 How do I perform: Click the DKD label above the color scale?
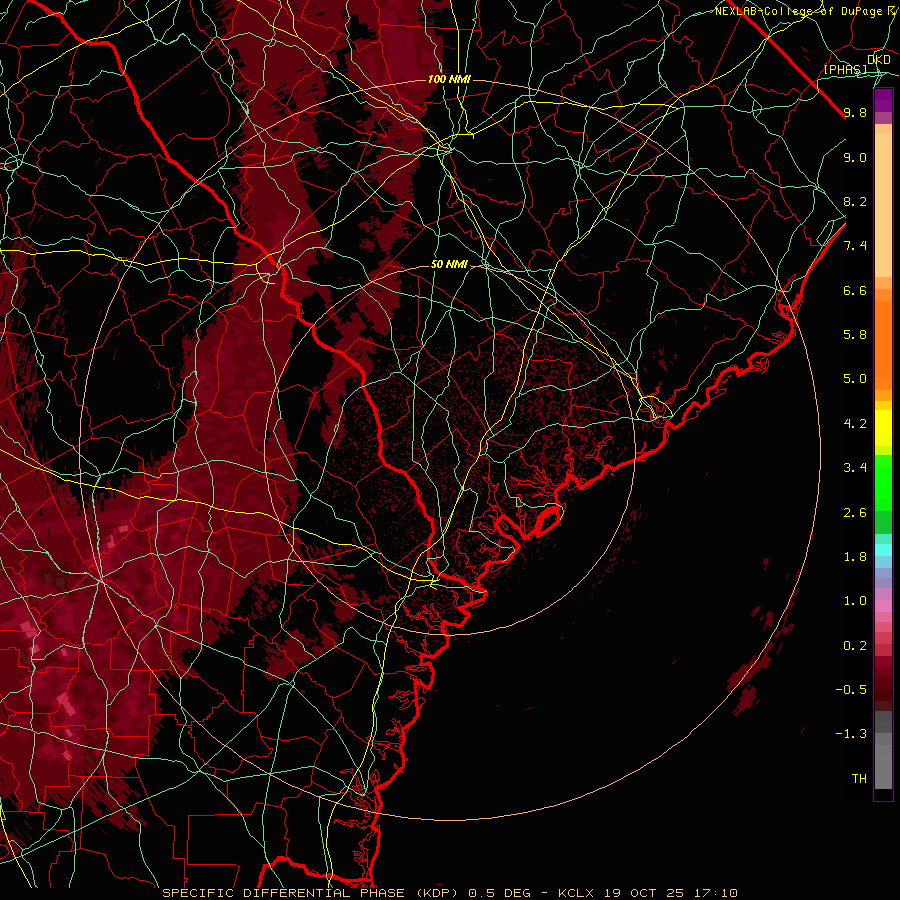click(x=878, y=59)
